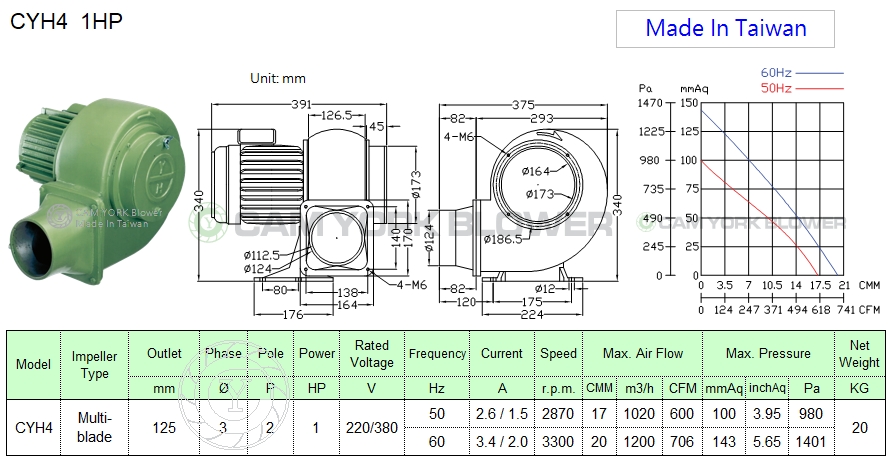Select the 'CYH4 1HP' title heading
This screenshot has width=890, height=466.
point(66,22)
